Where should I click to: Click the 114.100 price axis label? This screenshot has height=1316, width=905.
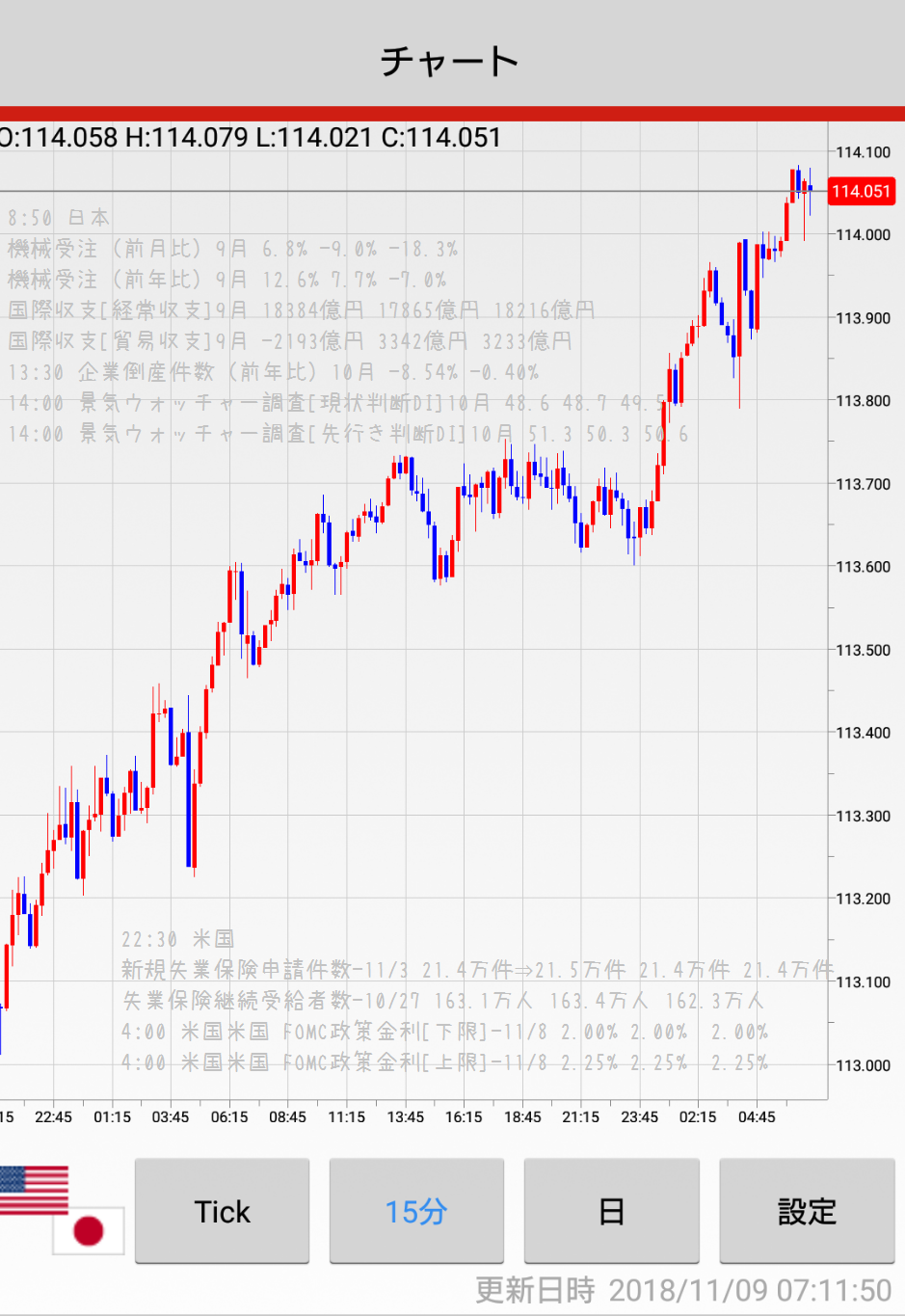pos(863,152)
